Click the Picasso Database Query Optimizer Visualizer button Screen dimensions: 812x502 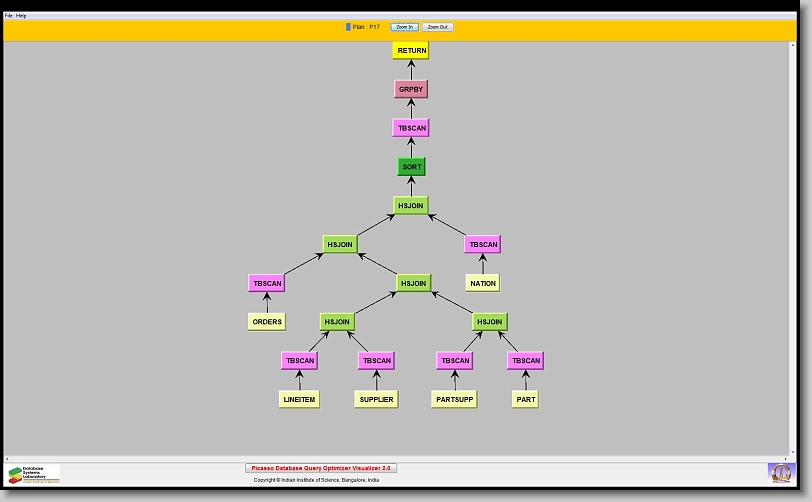tap(321, 467)
